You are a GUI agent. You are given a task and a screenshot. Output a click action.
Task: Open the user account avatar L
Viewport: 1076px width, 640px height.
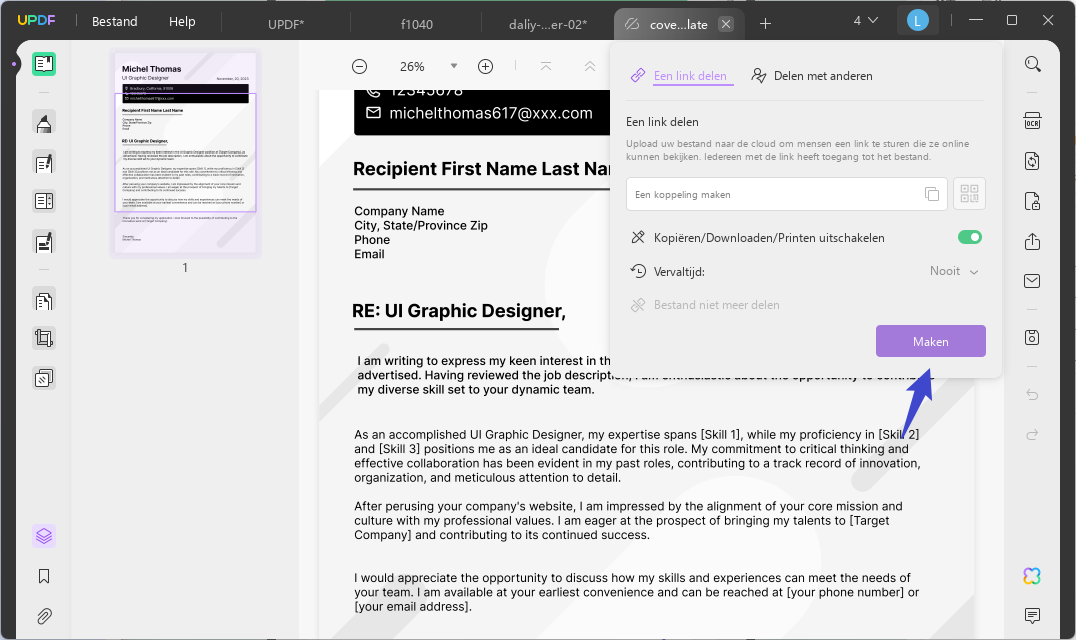[917, 21]
